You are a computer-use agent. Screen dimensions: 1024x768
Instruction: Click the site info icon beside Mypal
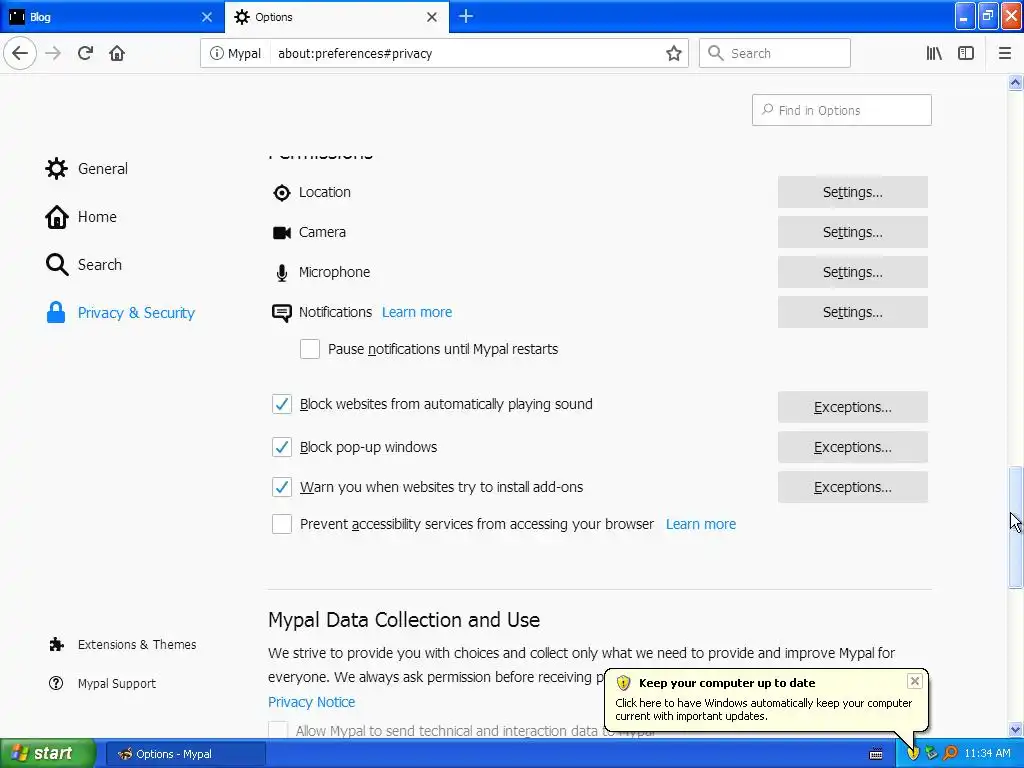(217, 54)
